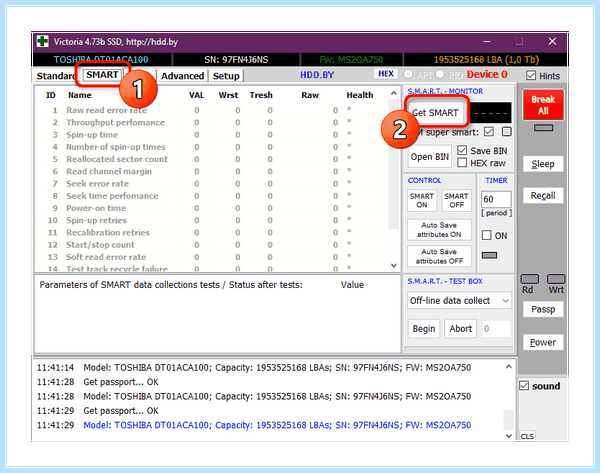Select the PIO radio button
Screen dimensions: 600x473
click(440, 74)
